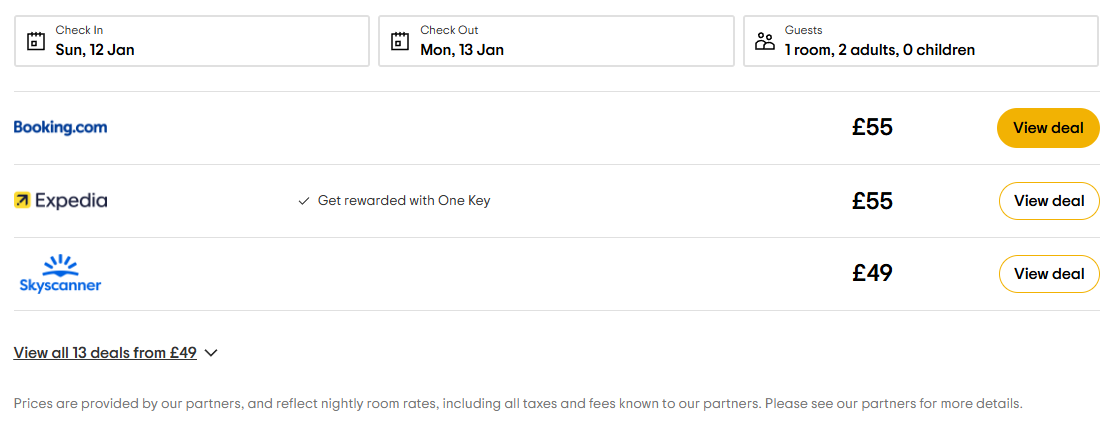This screenshot has height=429, width=1117.
Task: Open the Check Out date selector
Action: 556,41
